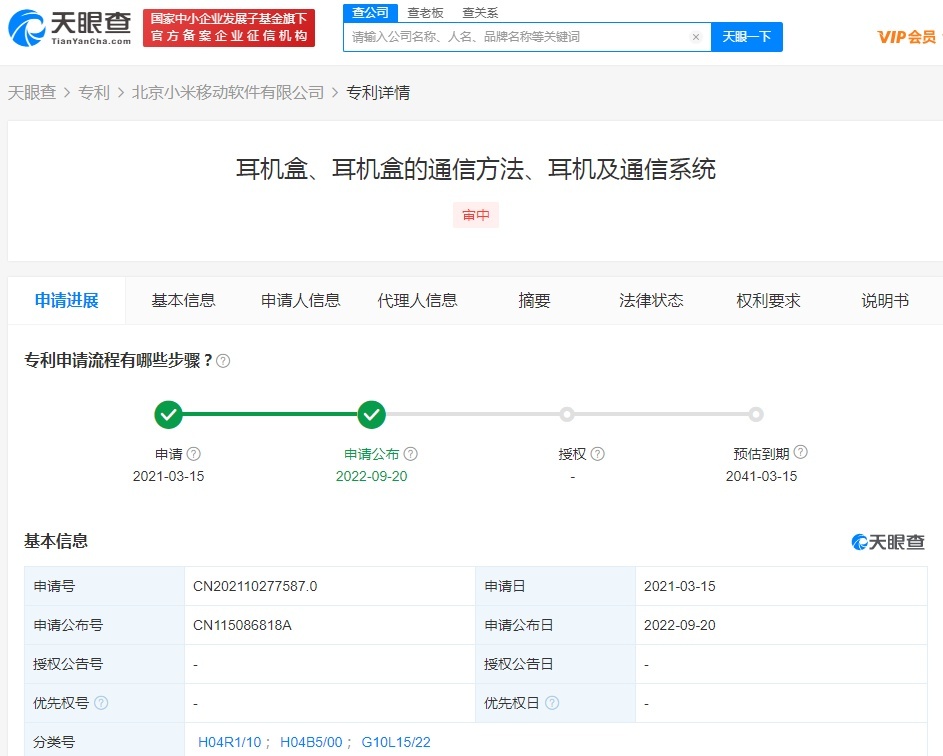943x756 pixels.
Task: Select the 查关系 search tab
Action: point(480,13)
